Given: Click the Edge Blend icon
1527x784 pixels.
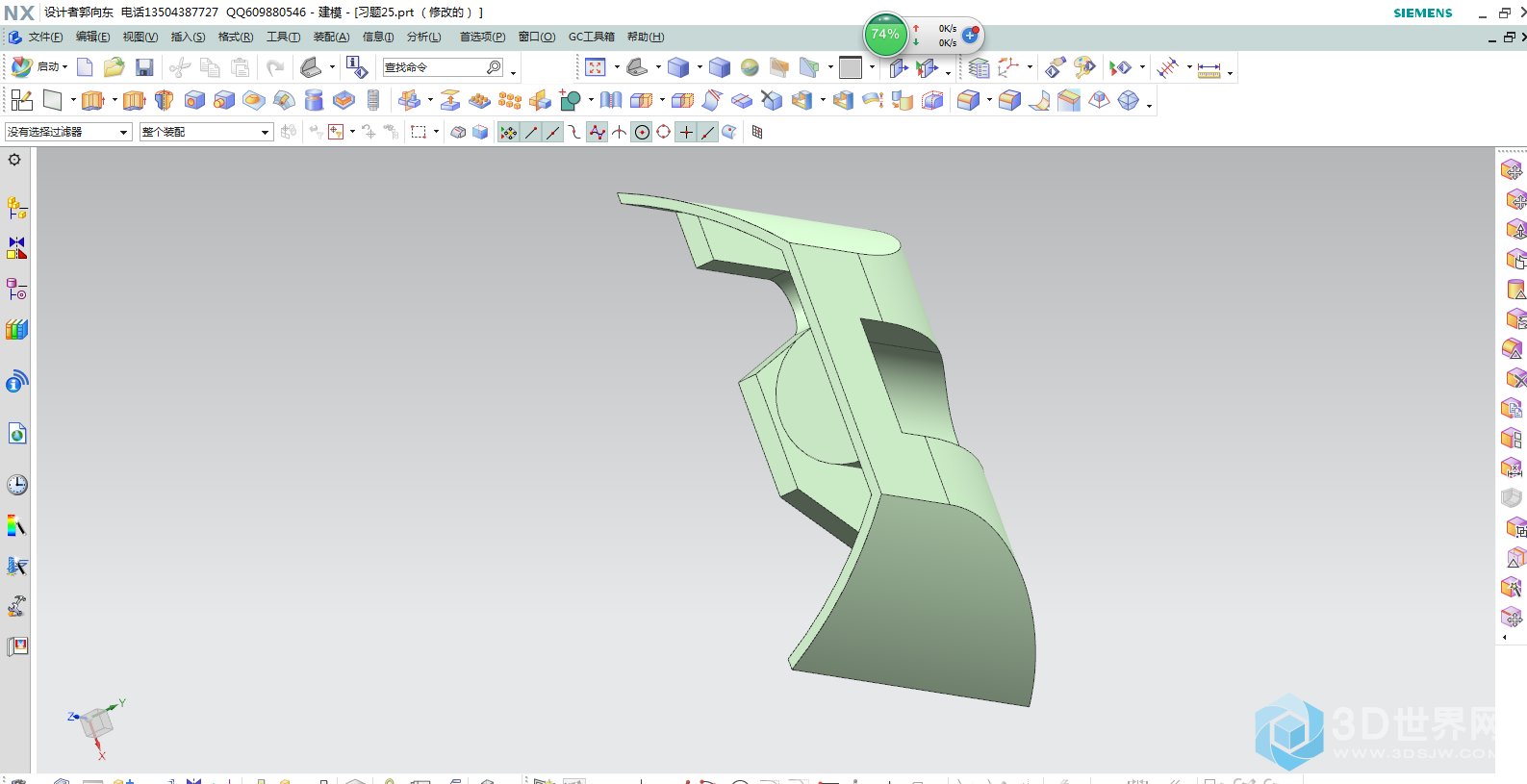Looking at the screenshot, I should 969,100.
